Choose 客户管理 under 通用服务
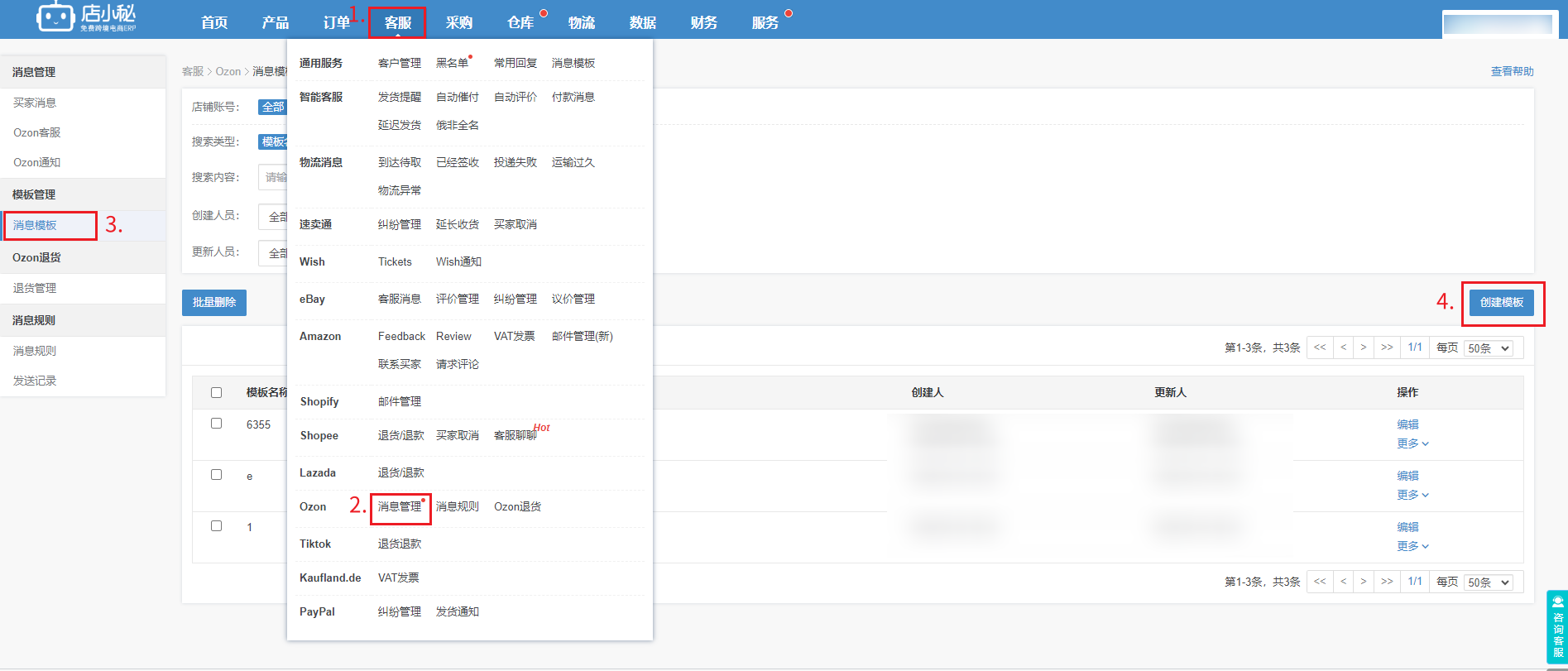The width and height of the screenshot is (1568, 671). coord(400,63)
